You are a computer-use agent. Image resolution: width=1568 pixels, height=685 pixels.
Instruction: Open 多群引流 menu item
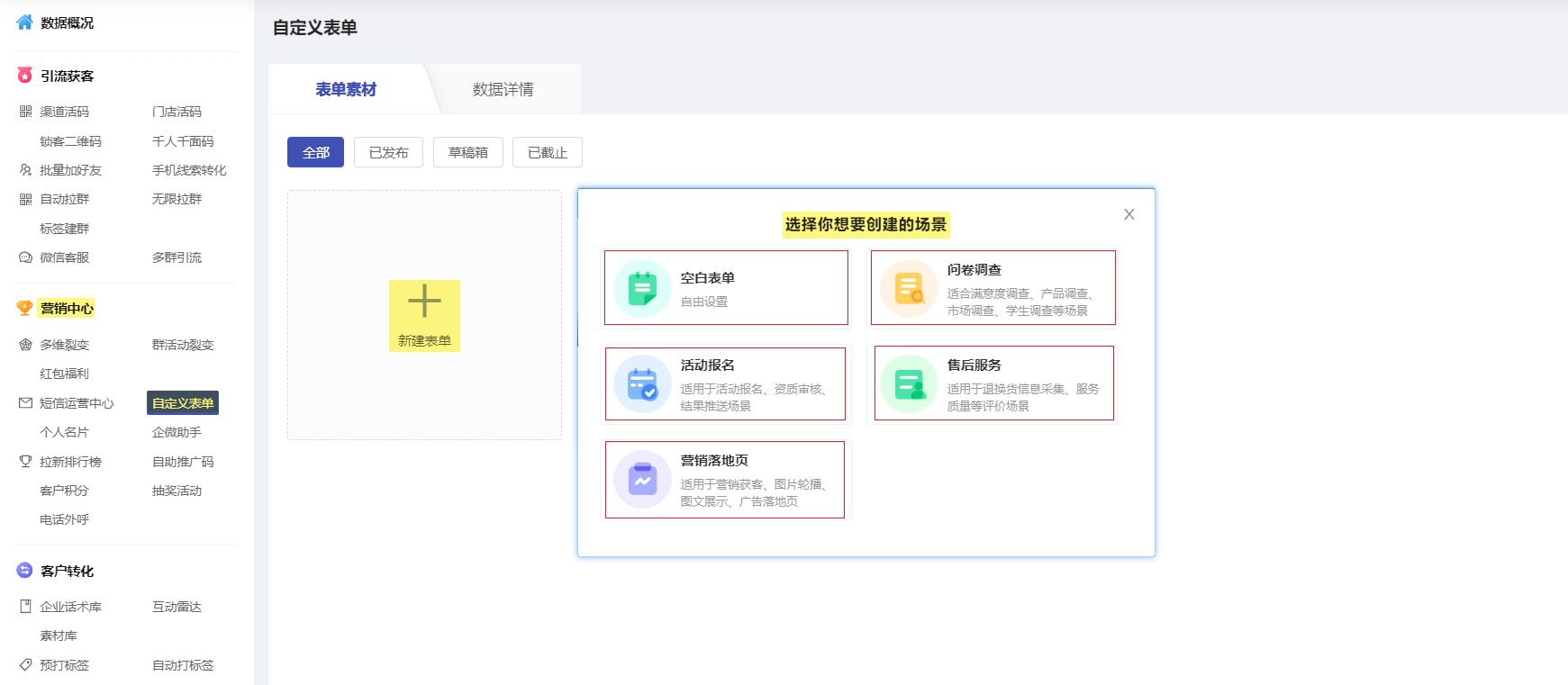click(177, 257)
